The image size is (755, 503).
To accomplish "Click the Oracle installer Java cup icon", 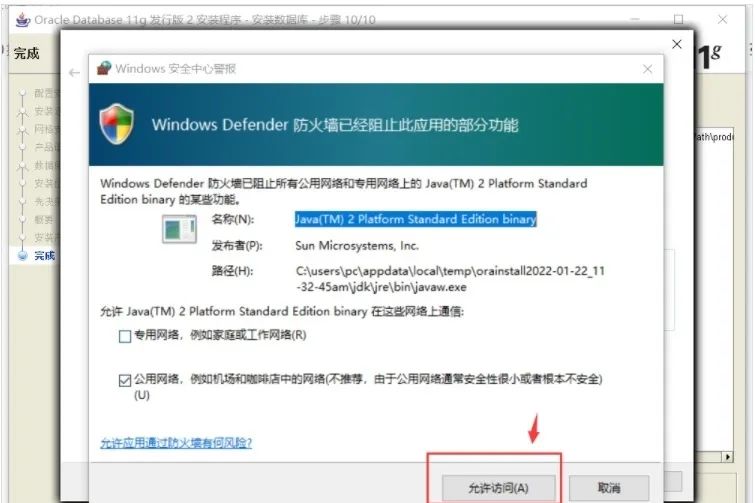I will pos(23,20).
